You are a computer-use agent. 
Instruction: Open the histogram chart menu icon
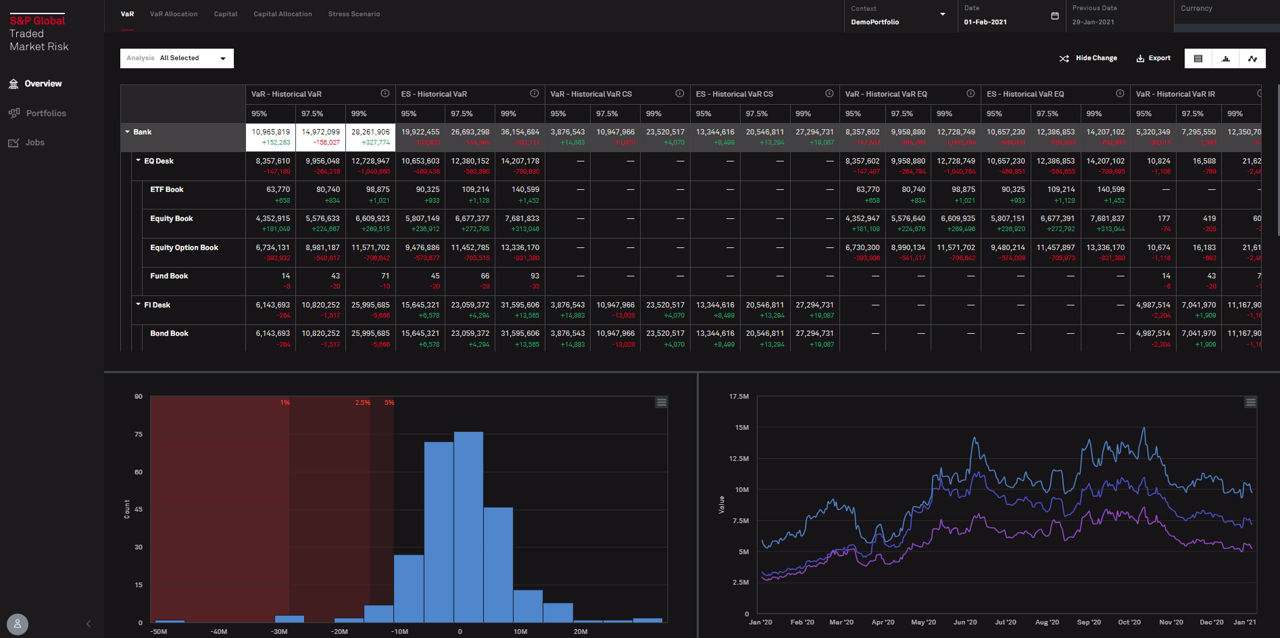pyautogui.click(x=661, y=402)
